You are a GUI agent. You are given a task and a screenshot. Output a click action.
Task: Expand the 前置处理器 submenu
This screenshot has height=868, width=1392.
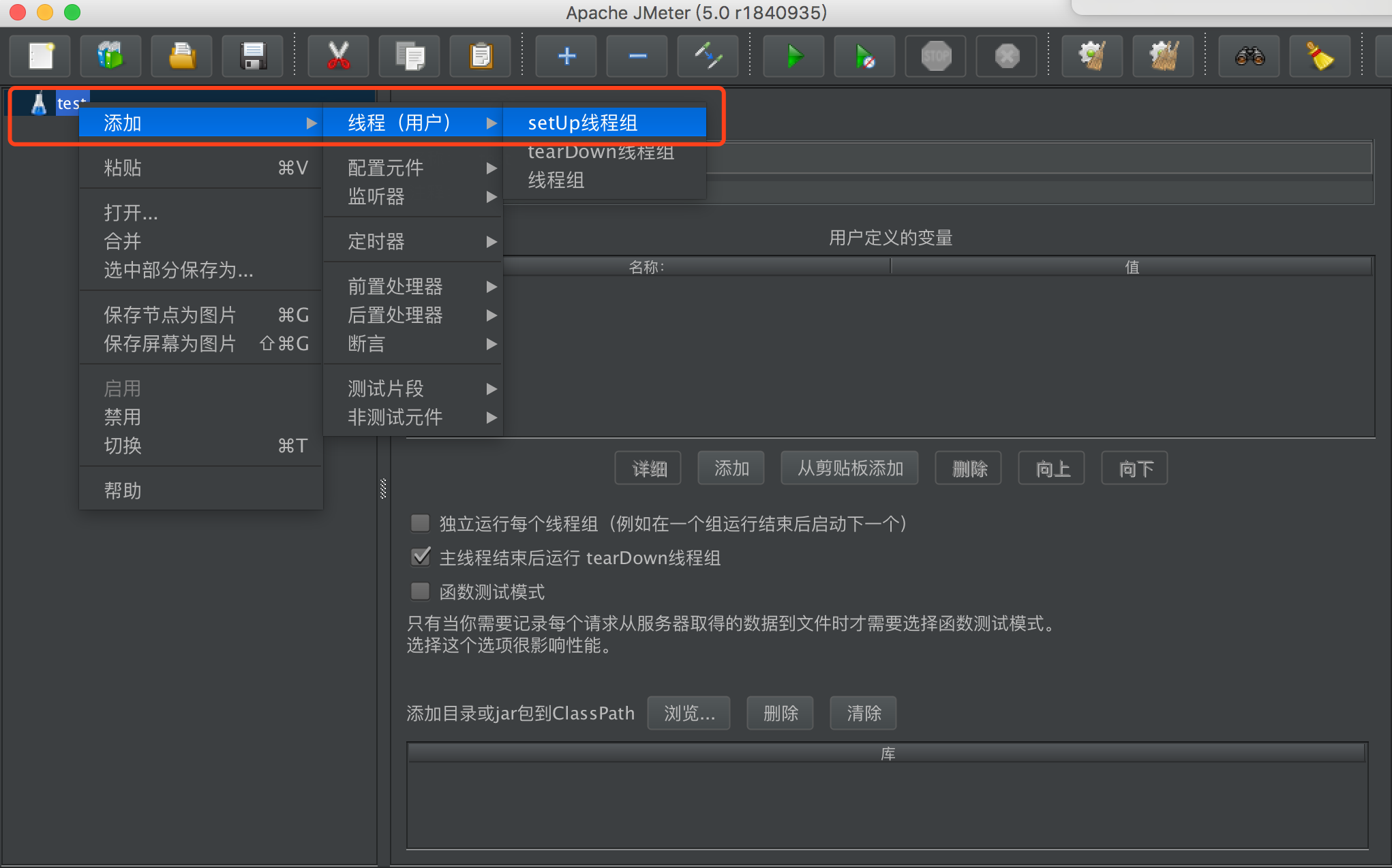pyautogui.click(x=413, y=286)
